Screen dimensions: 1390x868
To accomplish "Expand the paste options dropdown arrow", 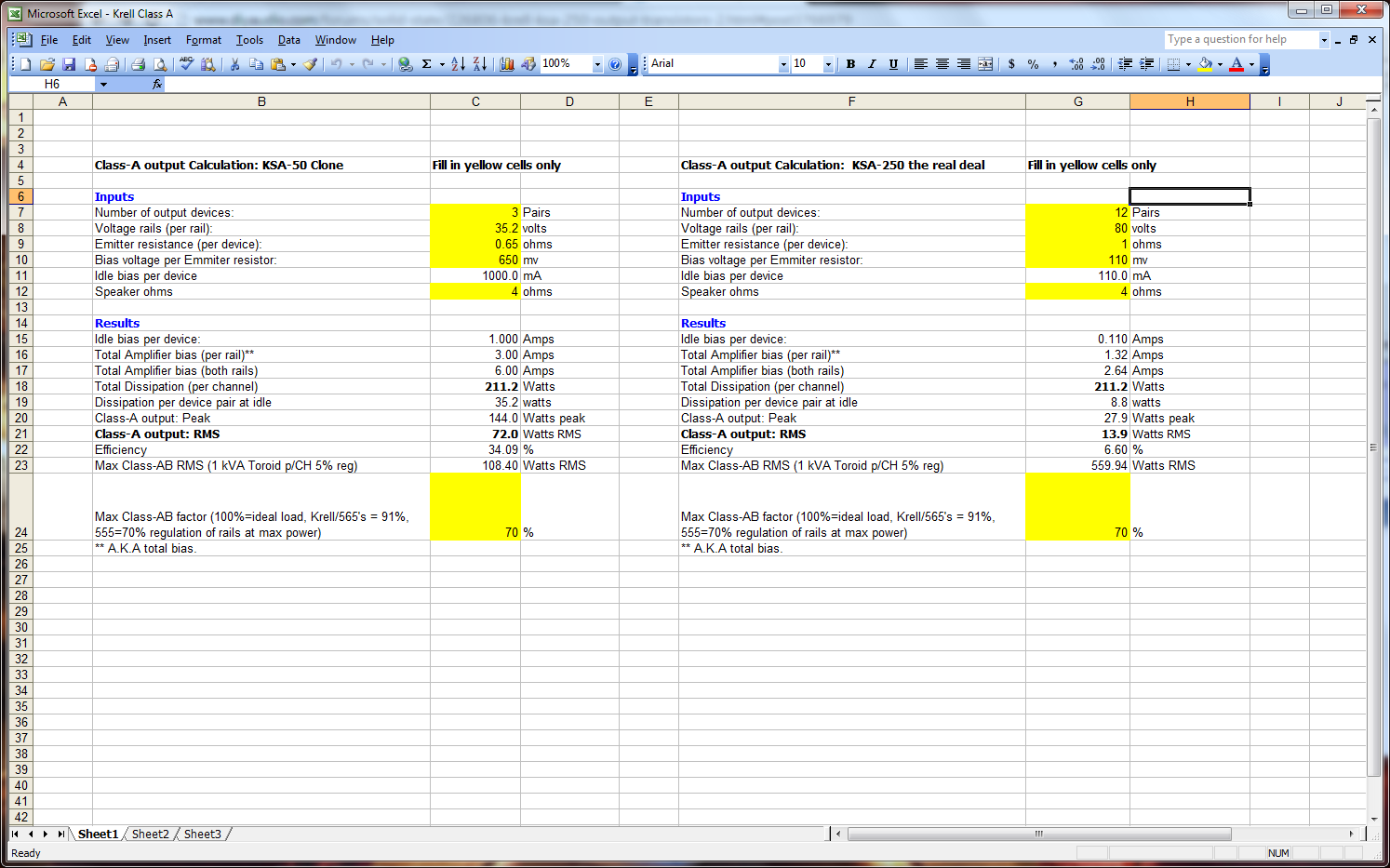I will click(x=293, y=64).
